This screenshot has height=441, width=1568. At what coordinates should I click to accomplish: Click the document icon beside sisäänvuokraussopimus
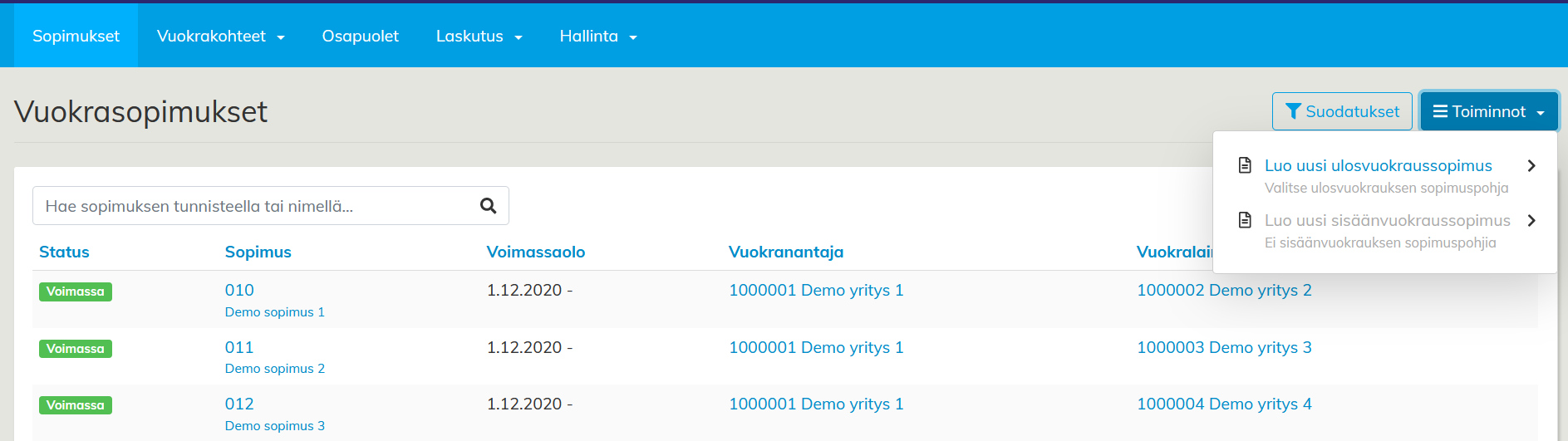1245,220
